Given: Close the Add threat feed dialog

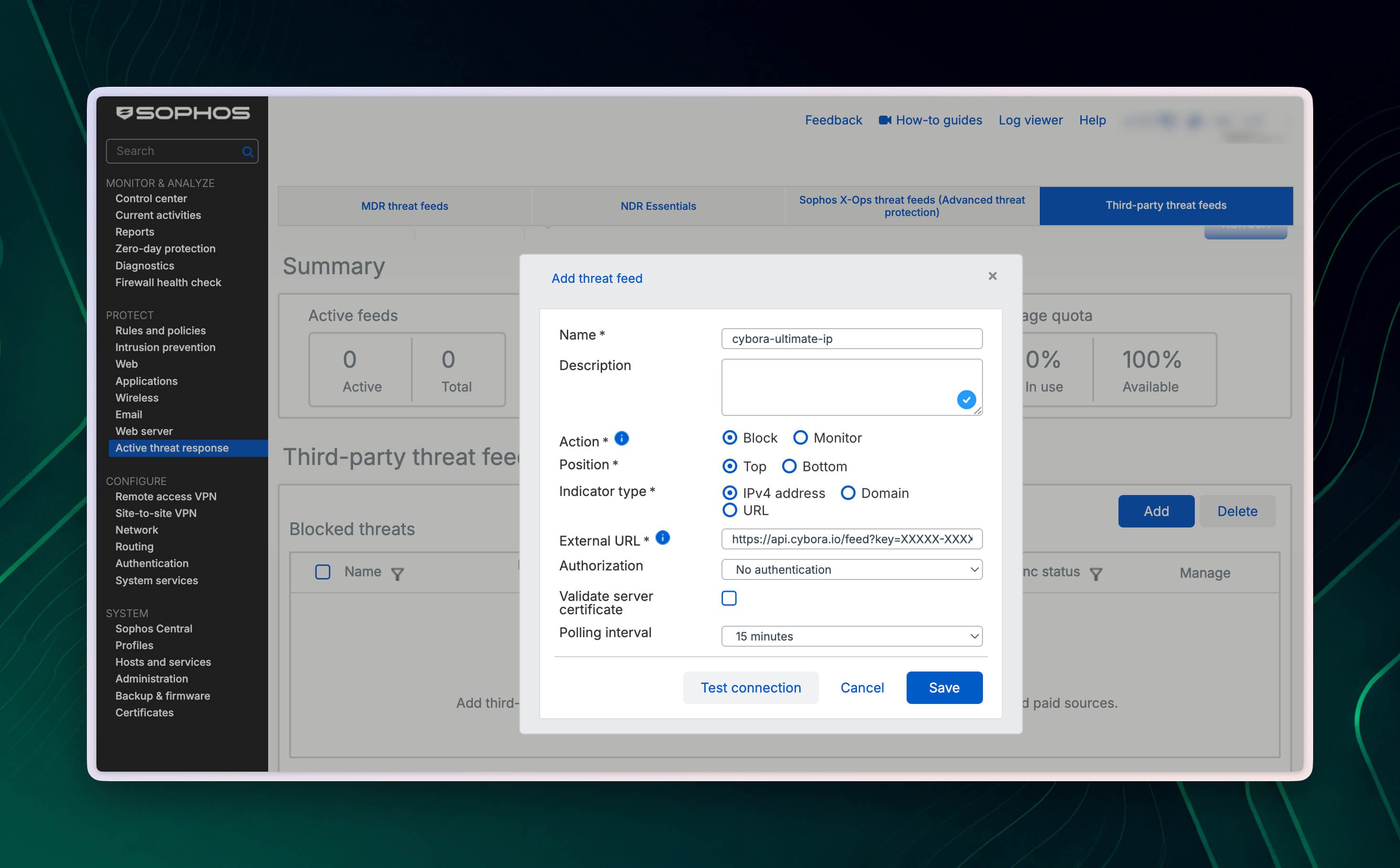Looking at the screenshot, I should pyautogui.click(x=993, y=276).
